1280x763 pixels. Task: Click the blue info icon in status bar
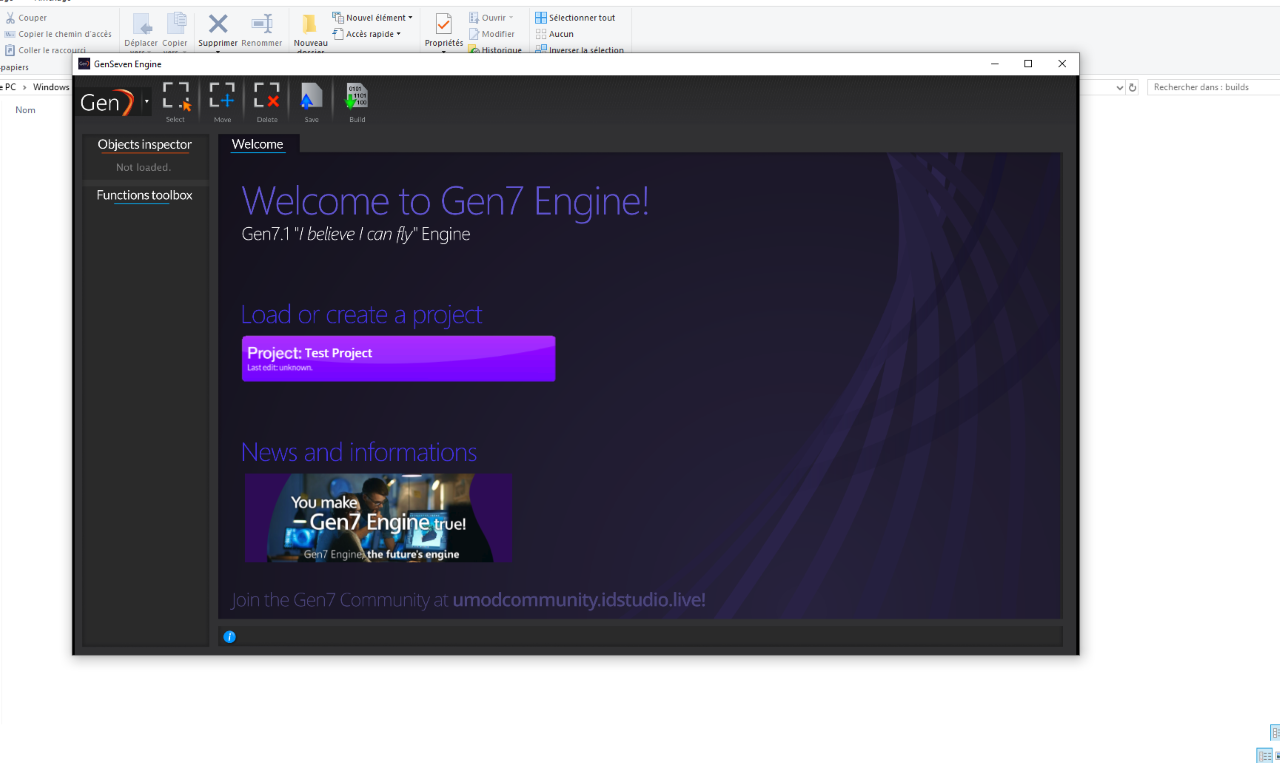(x=229, y=637)
